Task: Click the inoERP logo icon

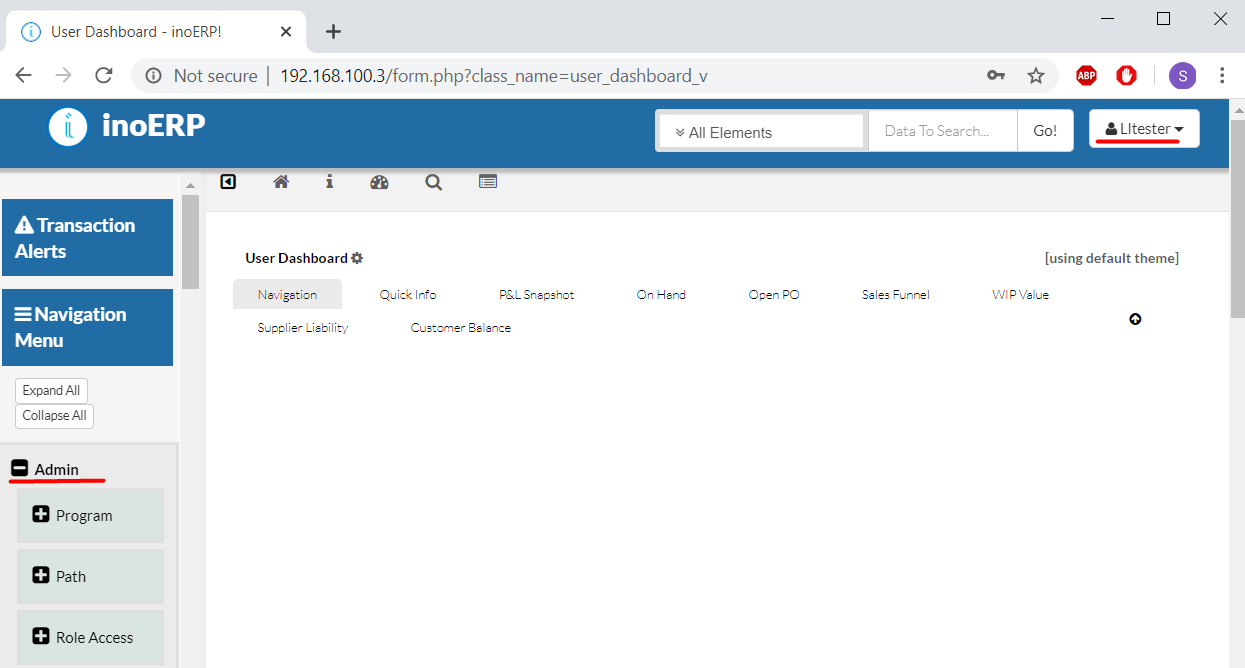Action: (68, 126)
